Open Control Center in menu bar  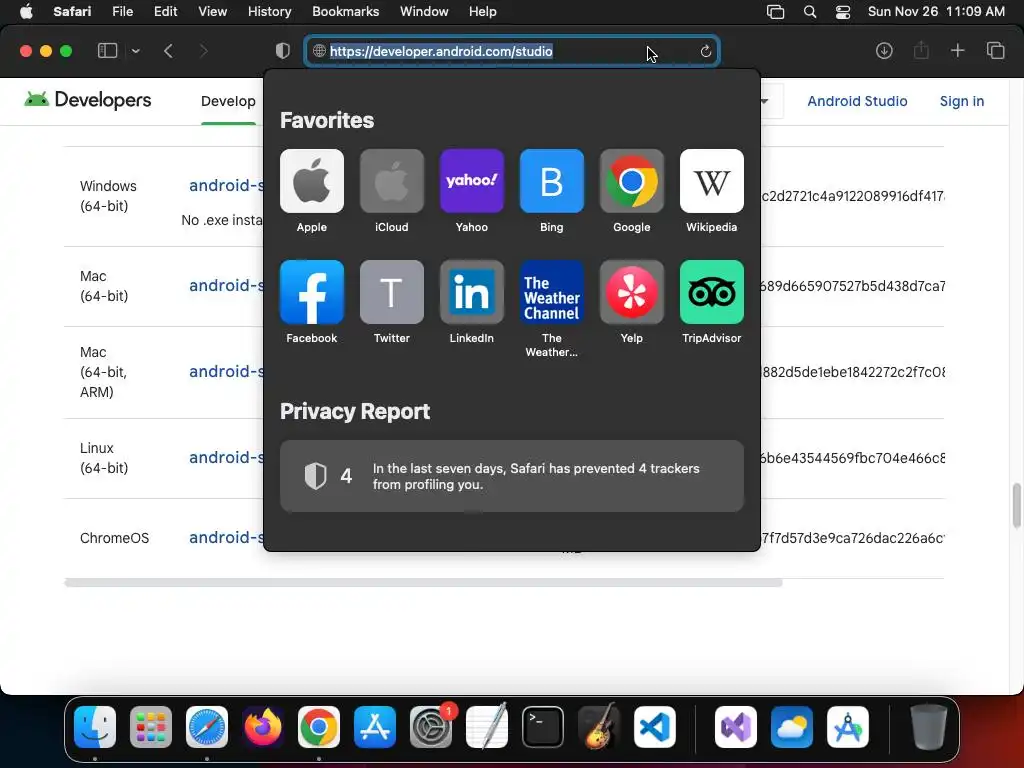(843, 12)
